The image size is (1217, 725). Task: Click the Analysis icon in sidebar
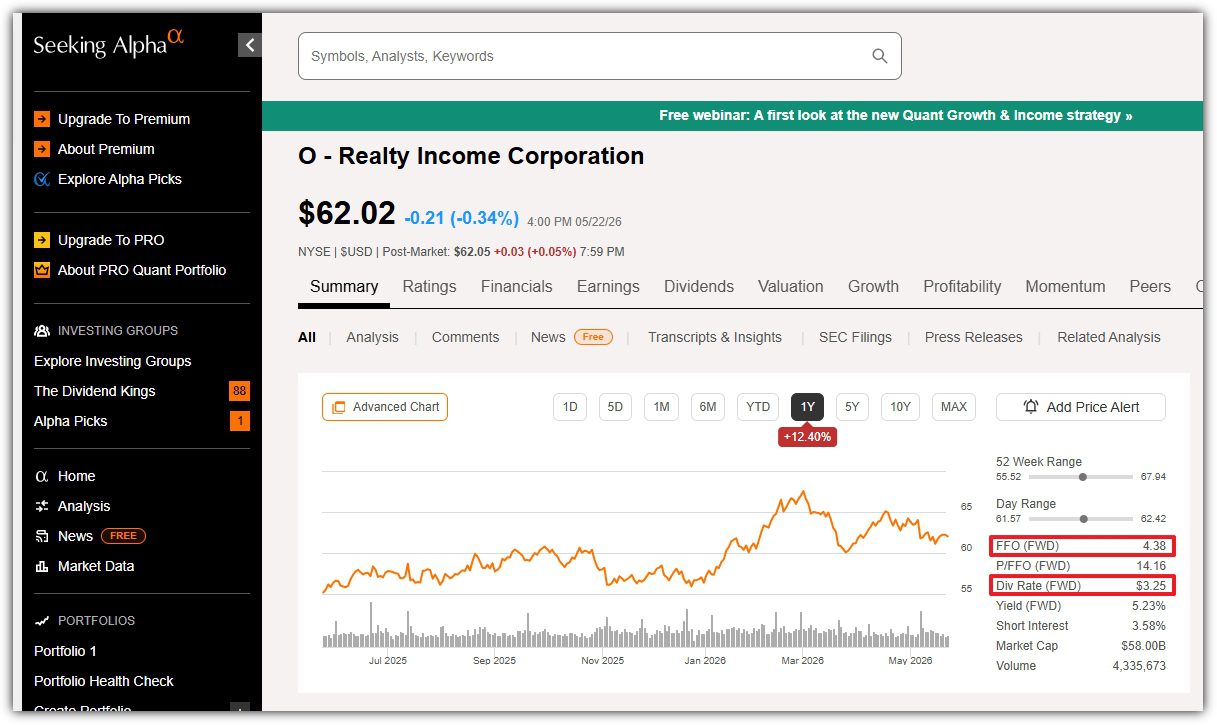(x=42, y=506)
